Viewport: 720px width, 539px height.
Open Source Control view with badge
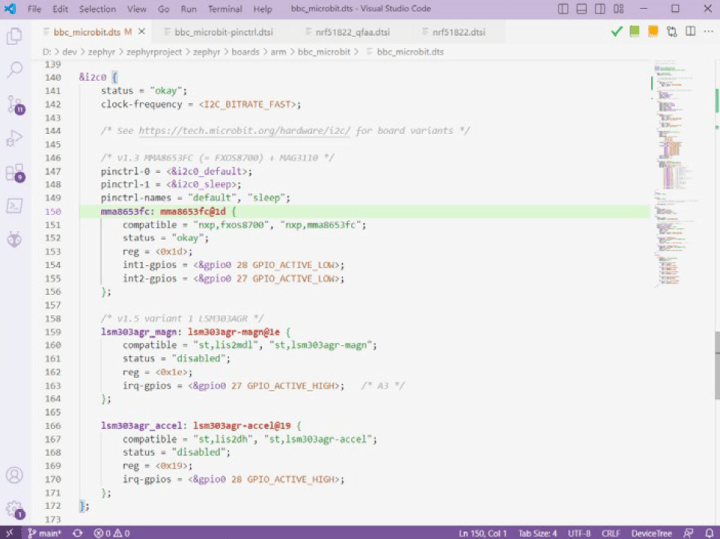[15, 104]
